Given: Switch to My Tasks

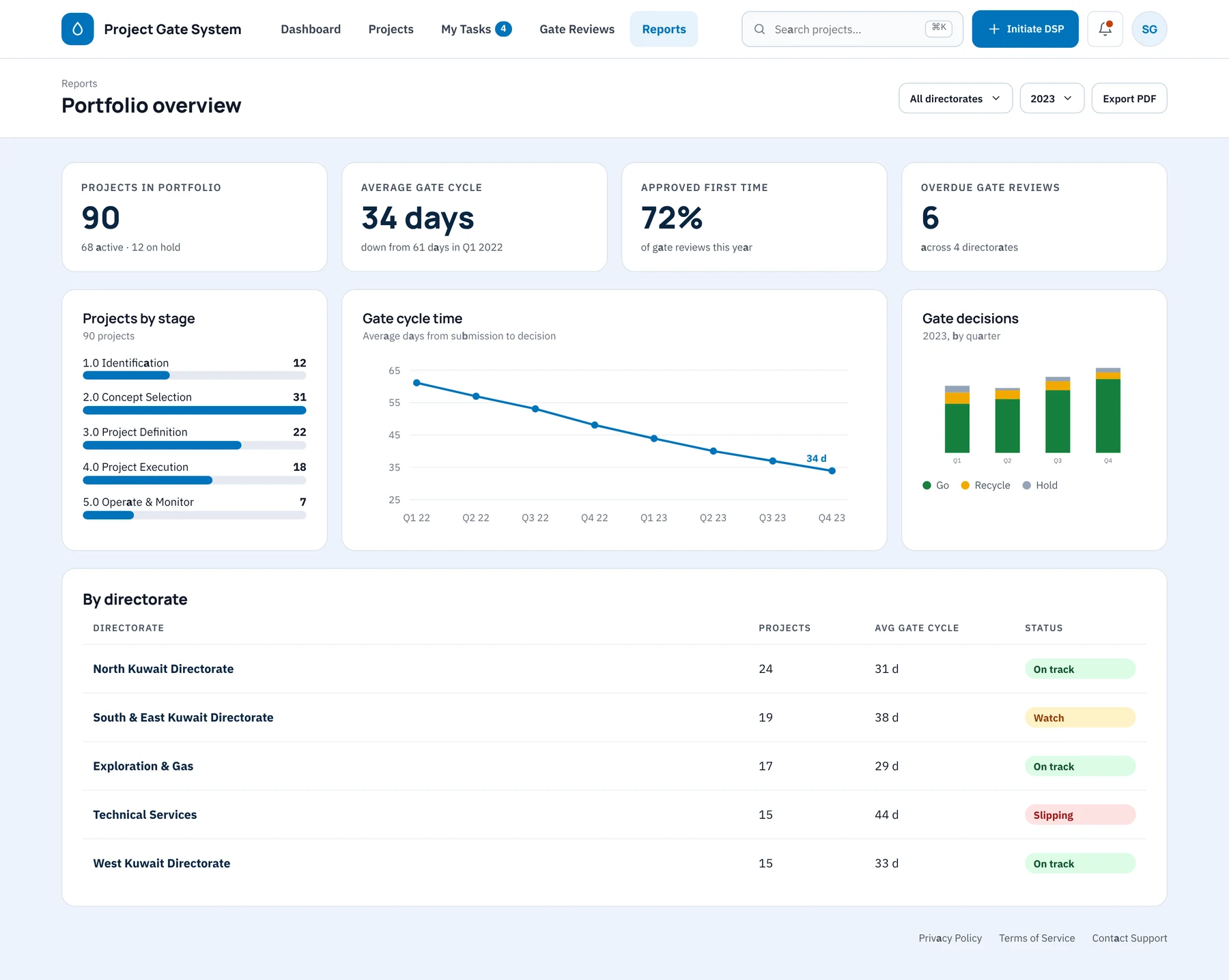Looking at the screenshot, I should [476, 29].
